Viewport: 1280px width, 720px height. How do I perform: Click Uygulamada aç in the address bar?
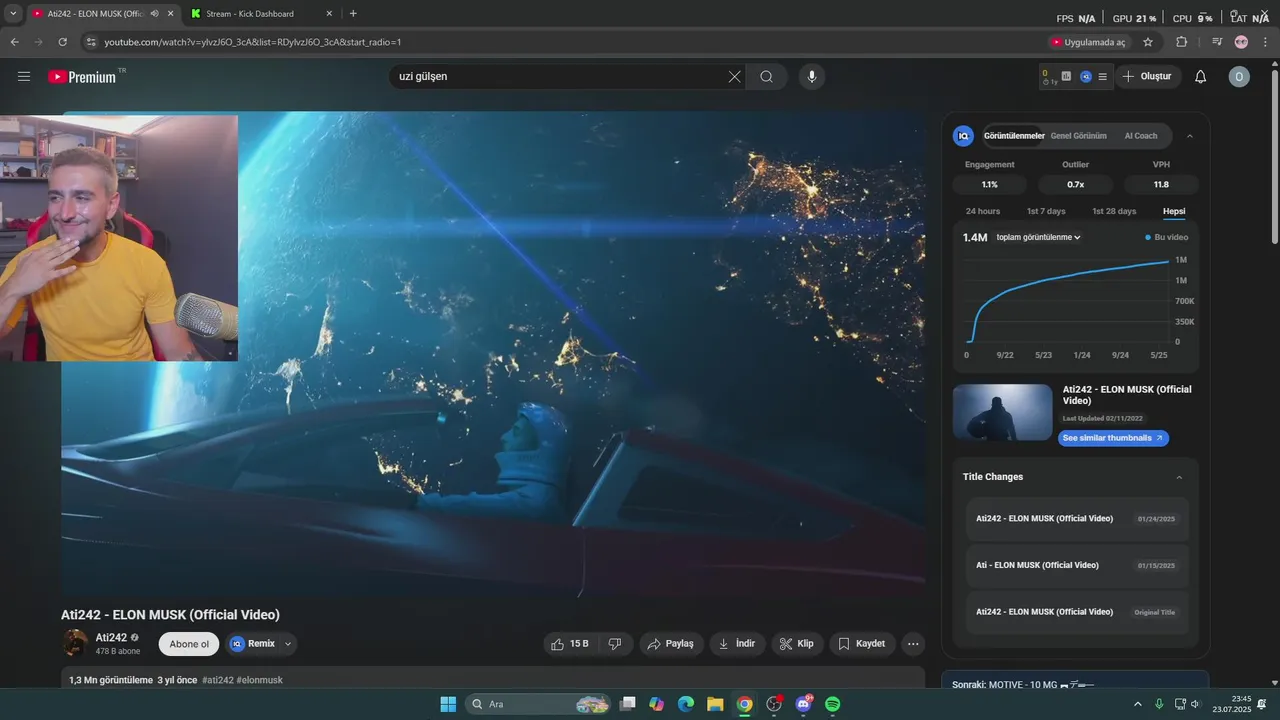click(x=1088, y=42)
